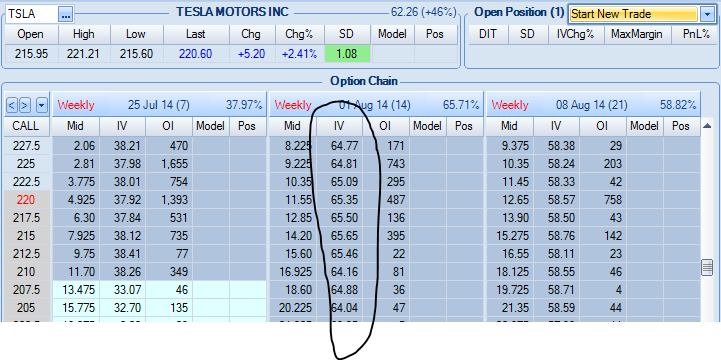This screenshot has height=360, width=721.
Task: Click the 65.35 IV cell for 01 Aug
Action: click(339, 200)
